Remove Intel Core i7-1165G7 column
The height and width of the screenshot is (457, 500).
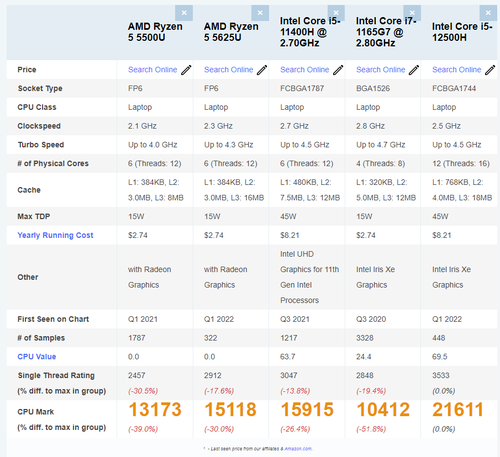[412, 13]
